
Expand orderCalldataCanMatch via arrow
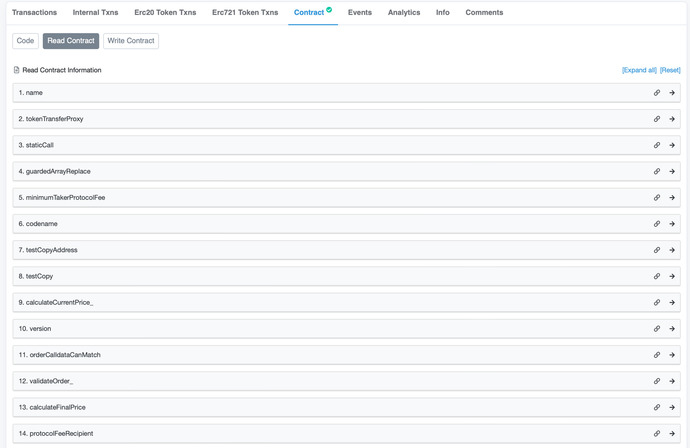(x=672, y=355)
